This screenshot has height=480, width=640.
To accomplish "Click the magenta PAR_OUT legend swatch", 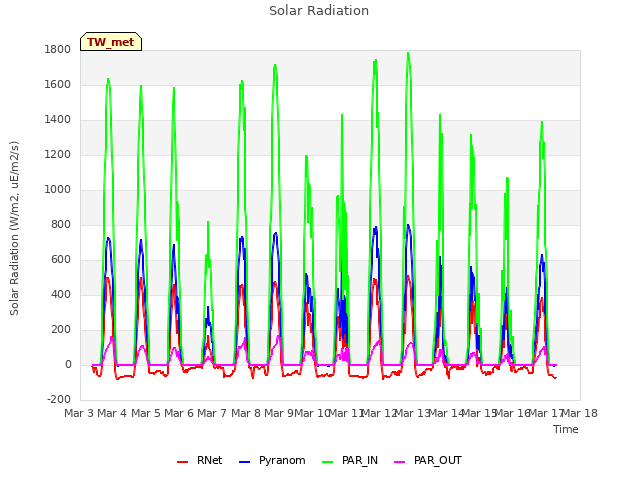I will 400,462.
